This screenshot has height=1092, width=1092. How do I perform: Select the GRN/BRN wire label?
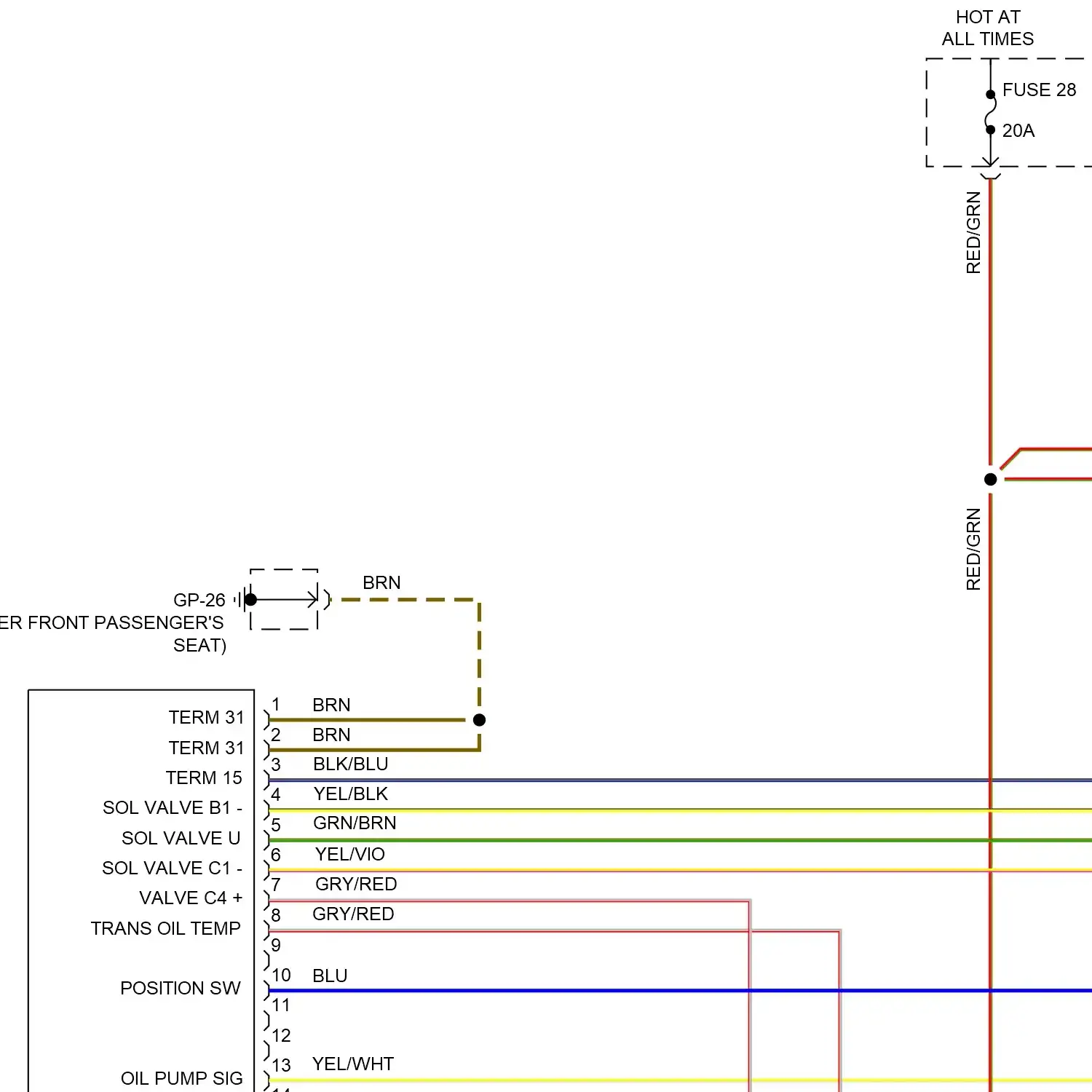point(355,823)
